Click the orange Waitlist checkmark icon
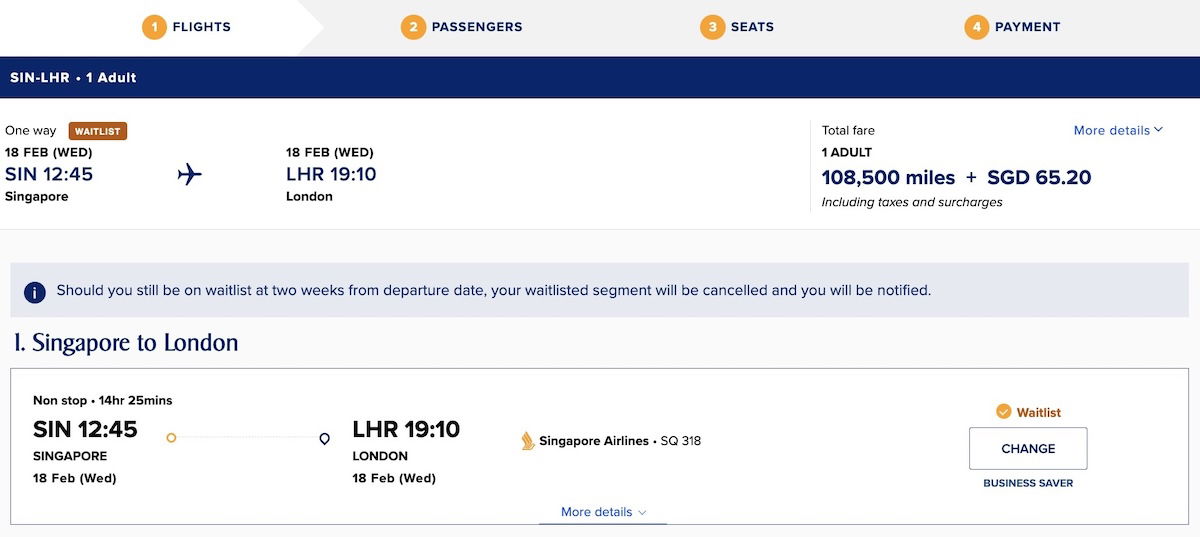Image resolution: width=1200 pixels, height=537 pixels. (x=1004, y=412)
